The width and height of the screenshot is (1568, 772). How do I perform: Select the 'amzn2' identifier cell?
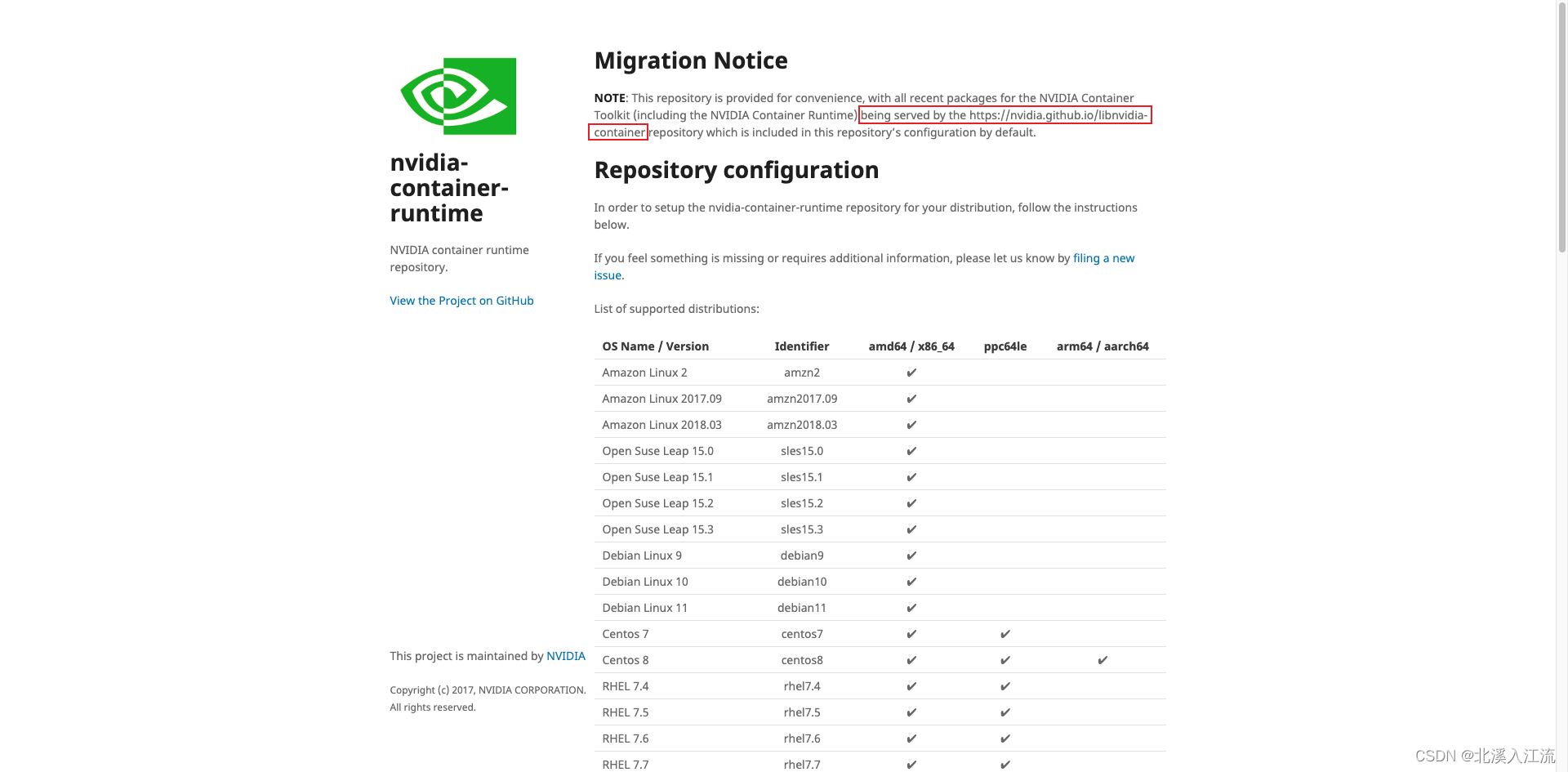click(x=802, y=373)
